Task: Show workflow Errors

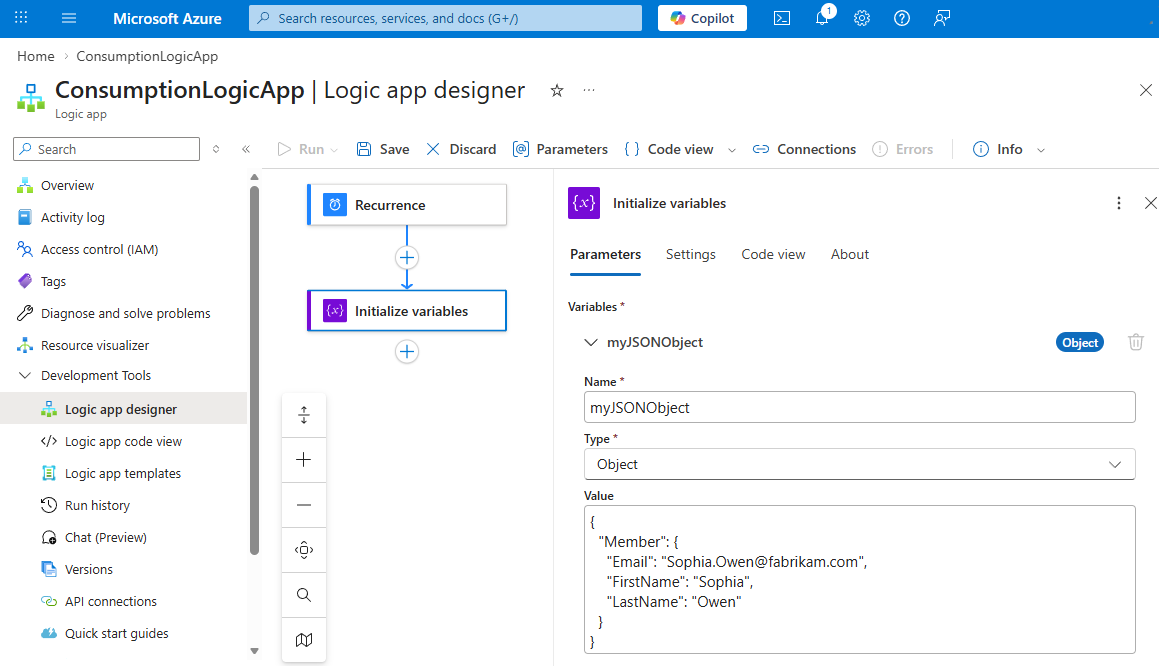Action: pyautogui.click(x=903, y=149)
